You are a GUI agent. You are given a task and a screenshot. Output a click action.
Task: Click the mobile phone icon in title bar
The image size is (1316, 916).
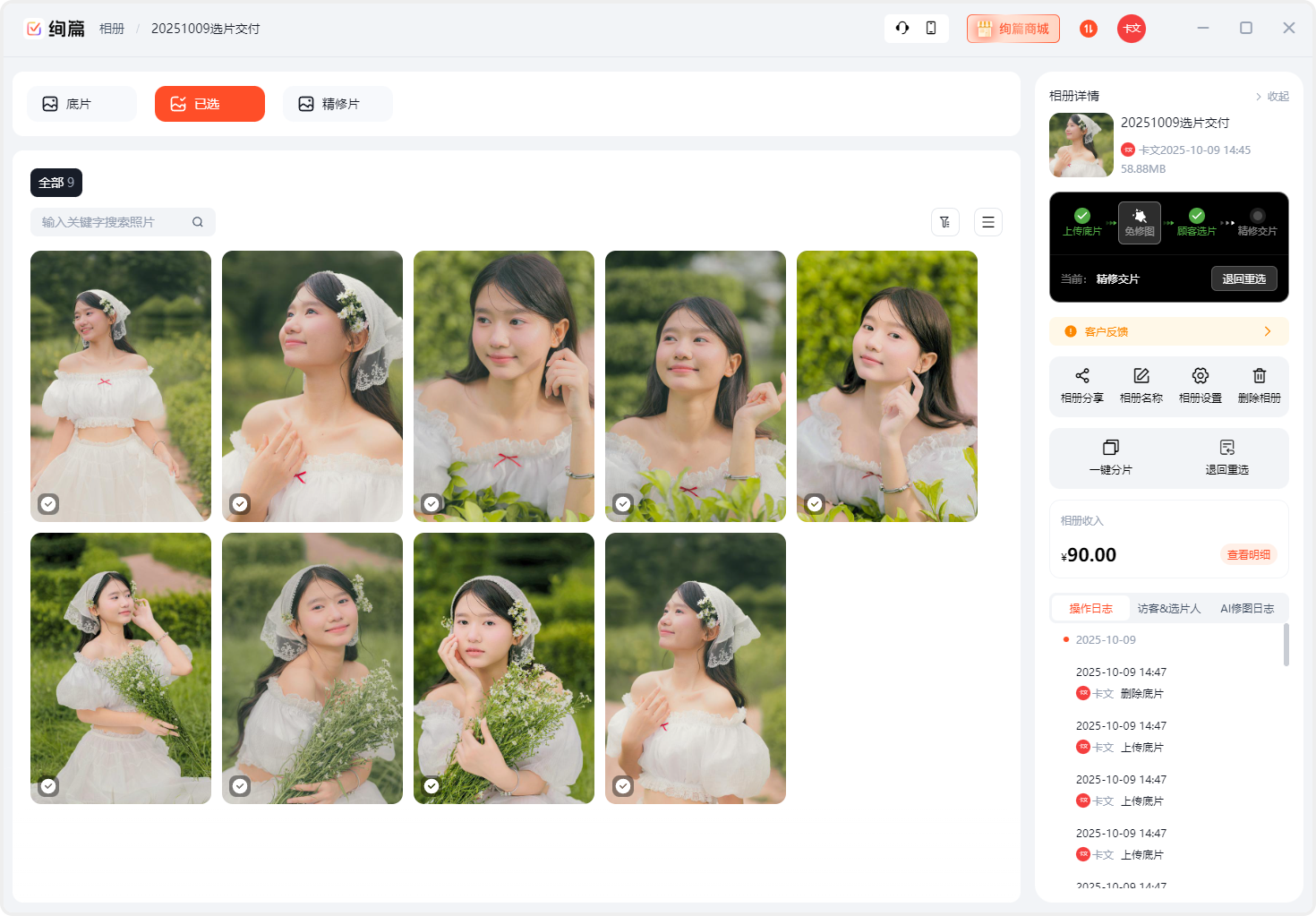pyautogui.click(x=931, y=28)
